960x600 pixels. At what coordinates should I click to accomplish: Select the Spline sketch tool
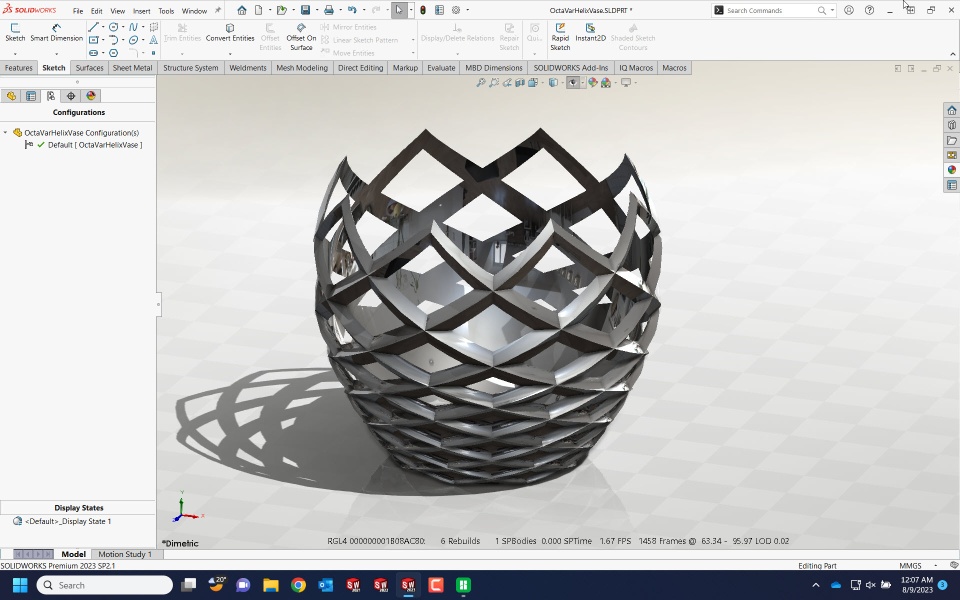(x=133, y=27)
